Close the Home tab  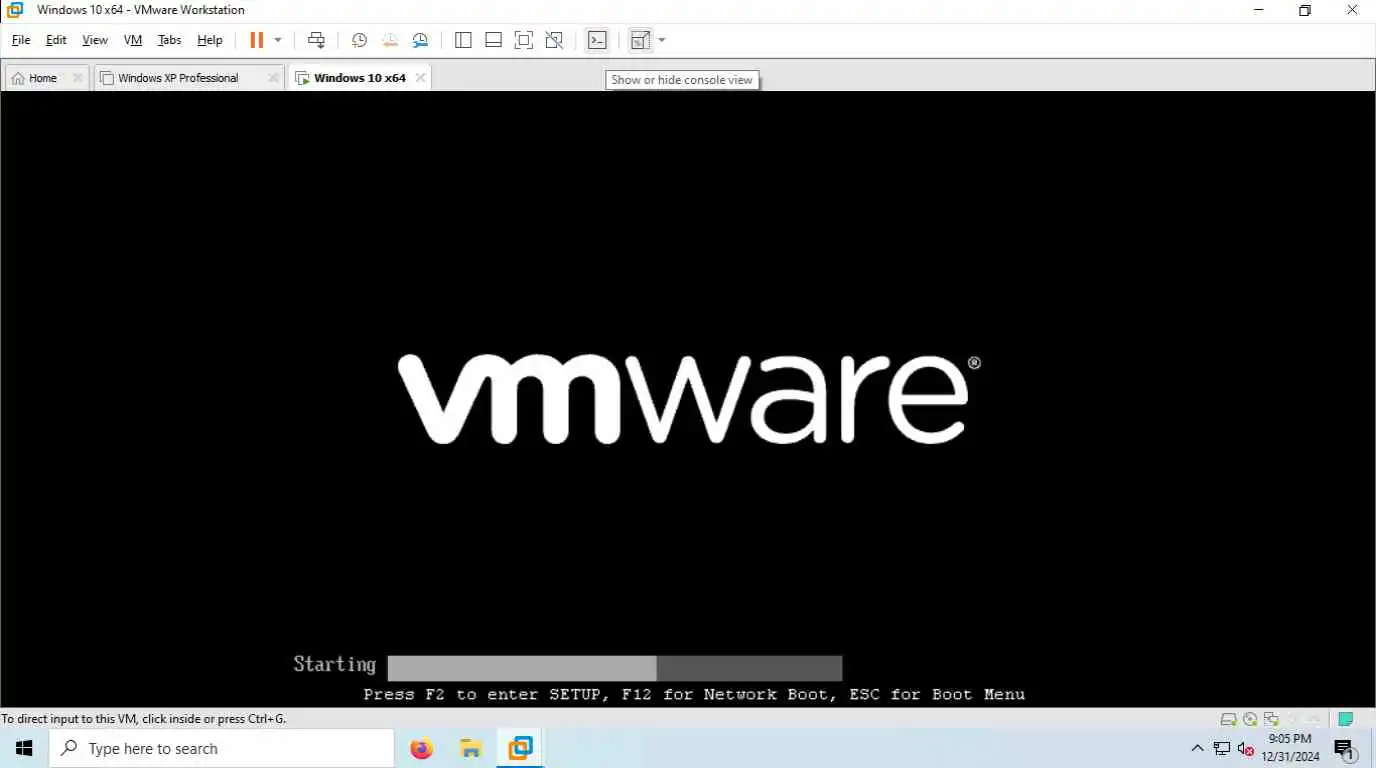pos(78,78)
